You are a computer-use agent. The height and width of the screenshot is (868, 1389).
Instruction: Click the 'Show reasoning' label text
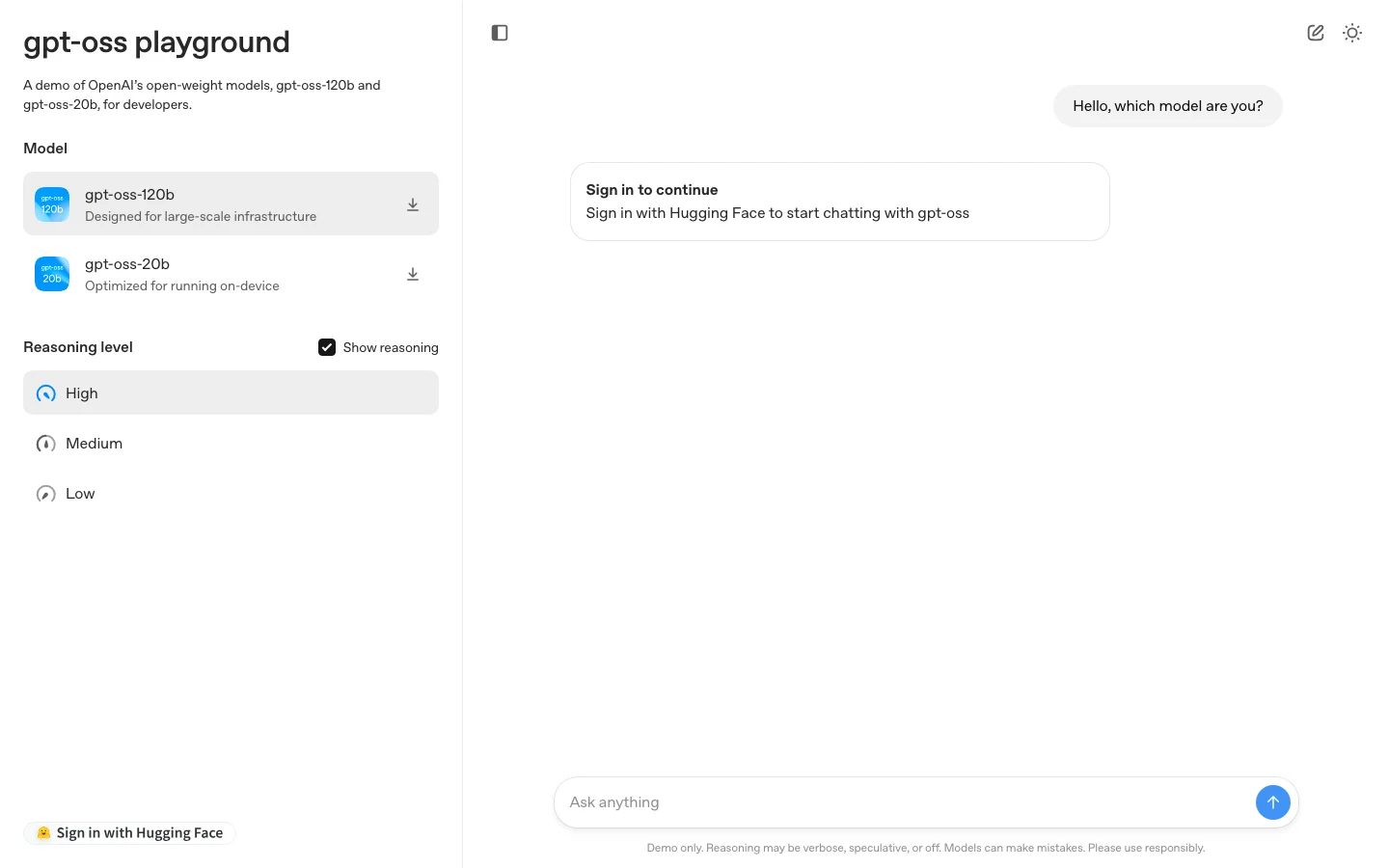[391, 347]
